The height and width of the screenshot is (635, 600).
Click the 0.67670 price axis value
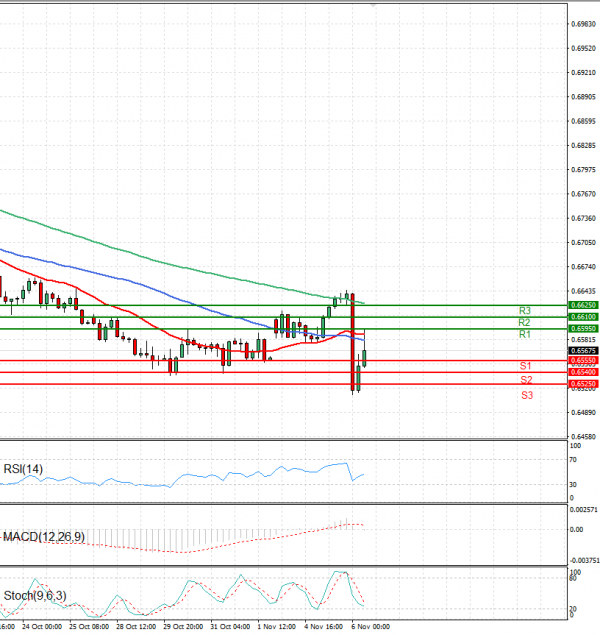point(583,194)
